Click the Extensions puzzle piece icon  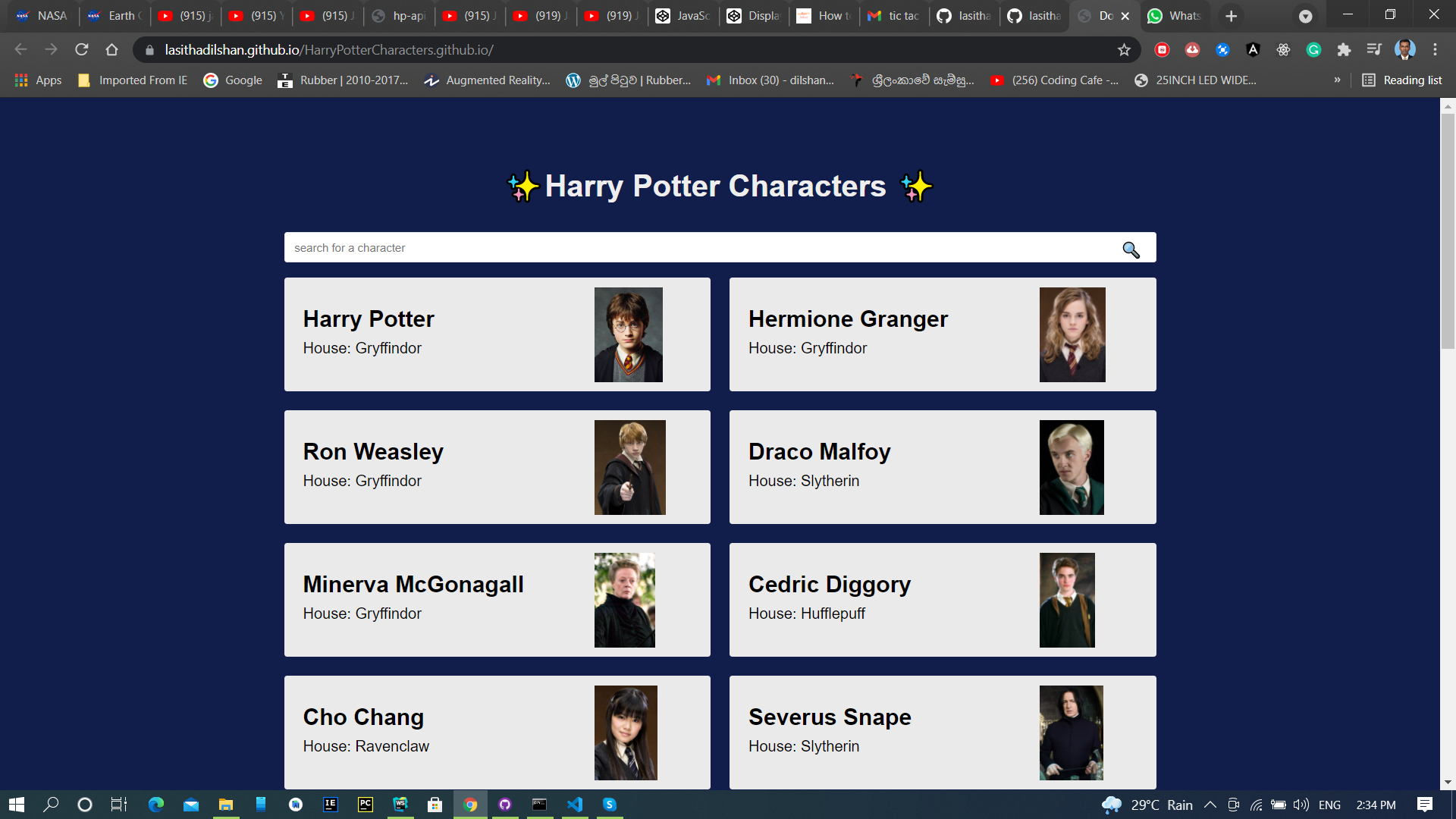point(1345,49)
